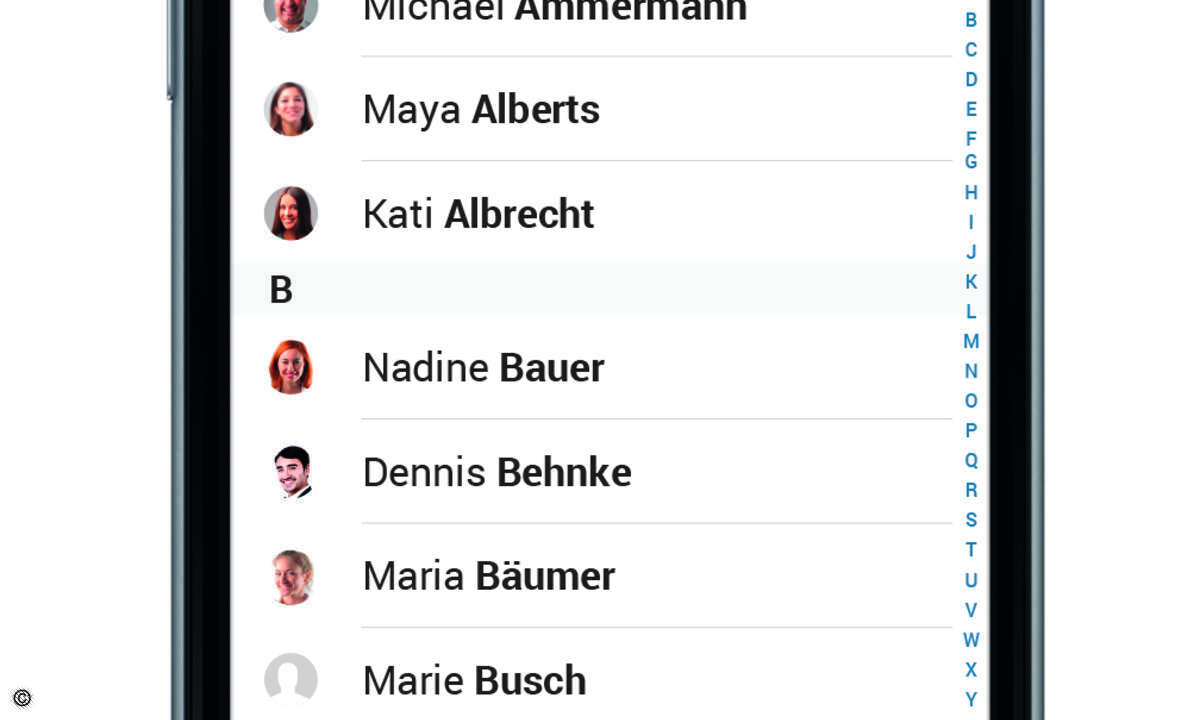Screen dimensions: 1200x720
Task: Jump to letter W in index
Action: coord(971,640)
